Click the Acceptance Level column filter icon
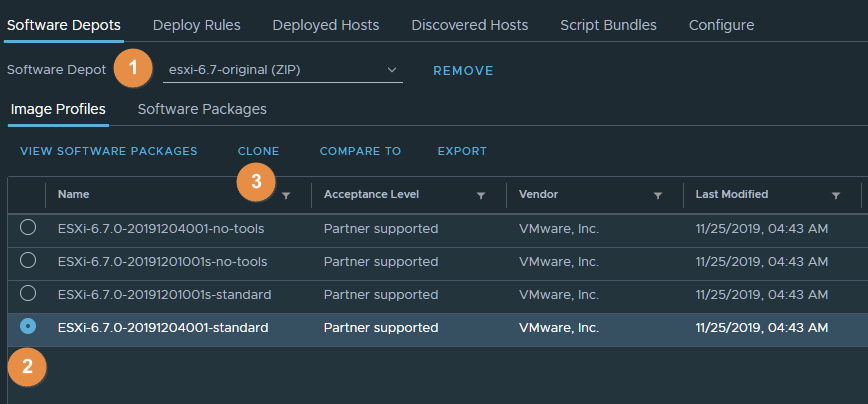The height and width of the screenshot is (404, 868). click(481, 196)
